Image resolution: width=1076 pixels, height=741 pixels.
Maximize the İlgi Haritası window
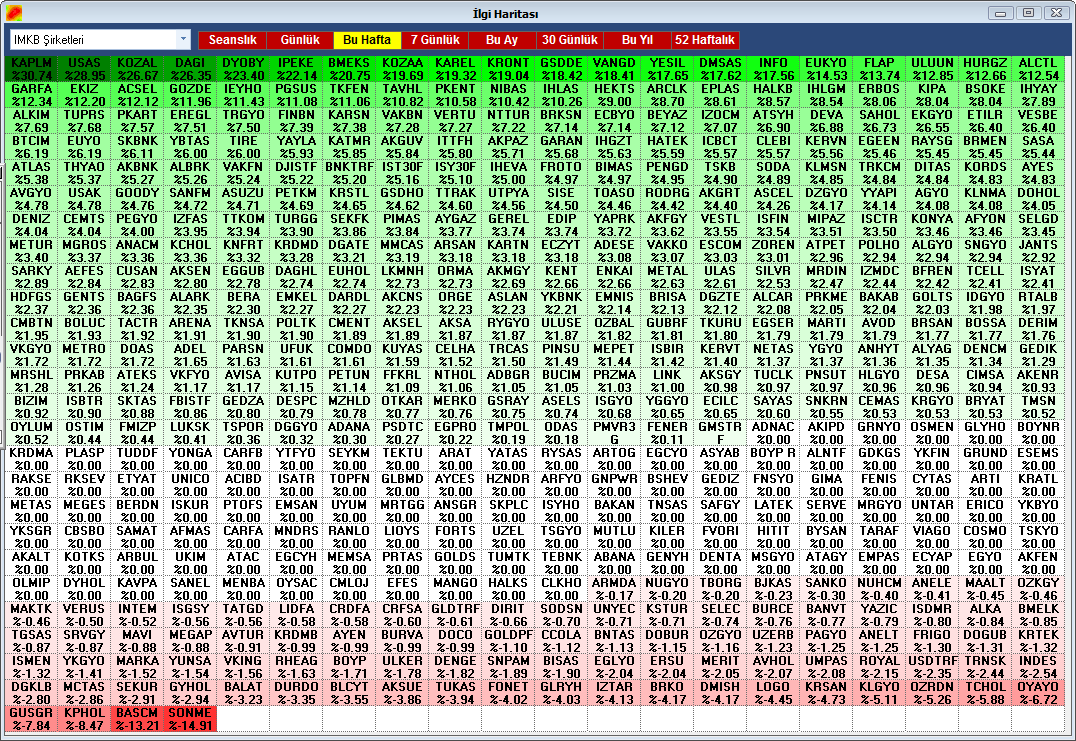[1028, 12]
